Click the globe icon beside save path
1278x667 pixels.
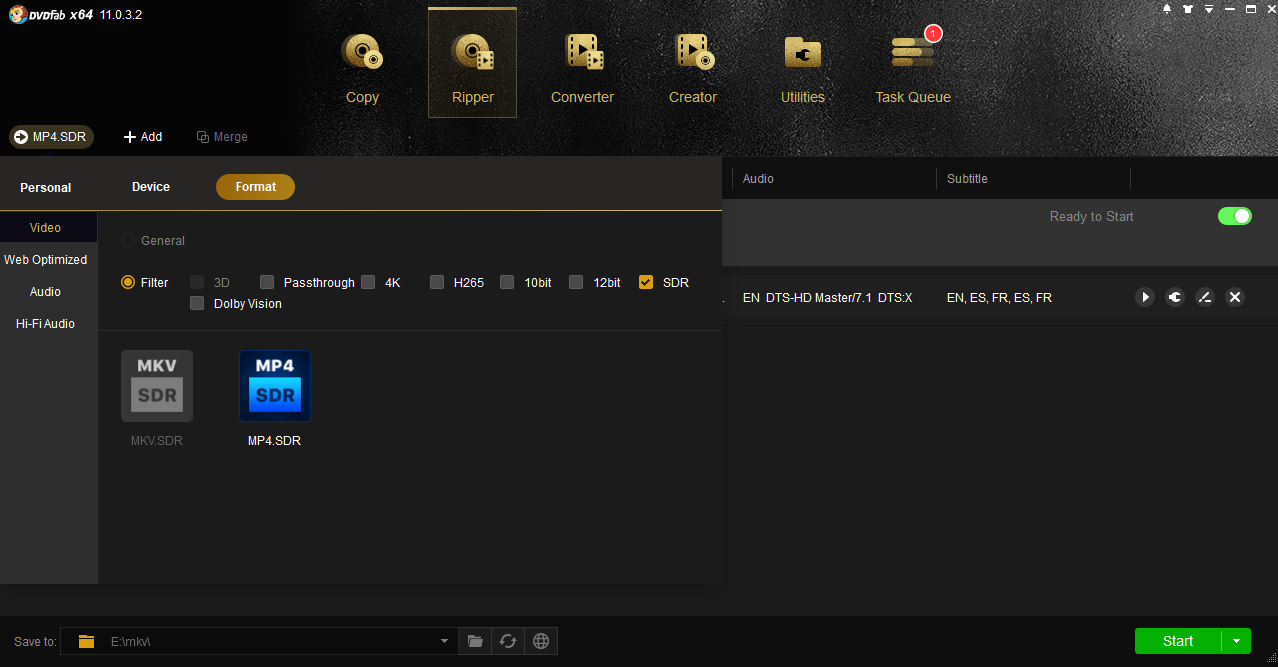tap(541, 641)
